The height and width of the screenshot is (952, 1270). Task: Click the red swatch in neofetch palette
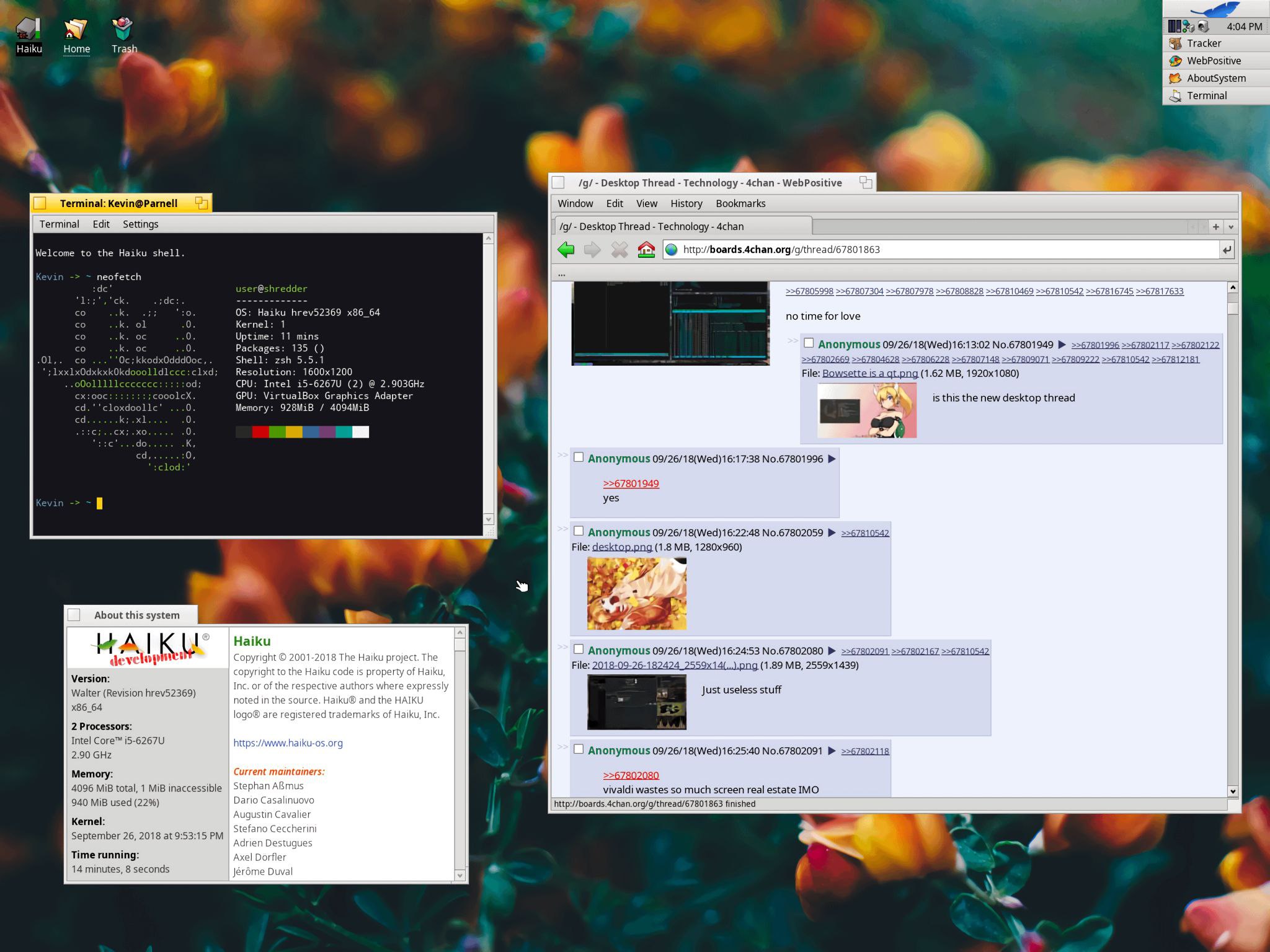coord(260,432)
